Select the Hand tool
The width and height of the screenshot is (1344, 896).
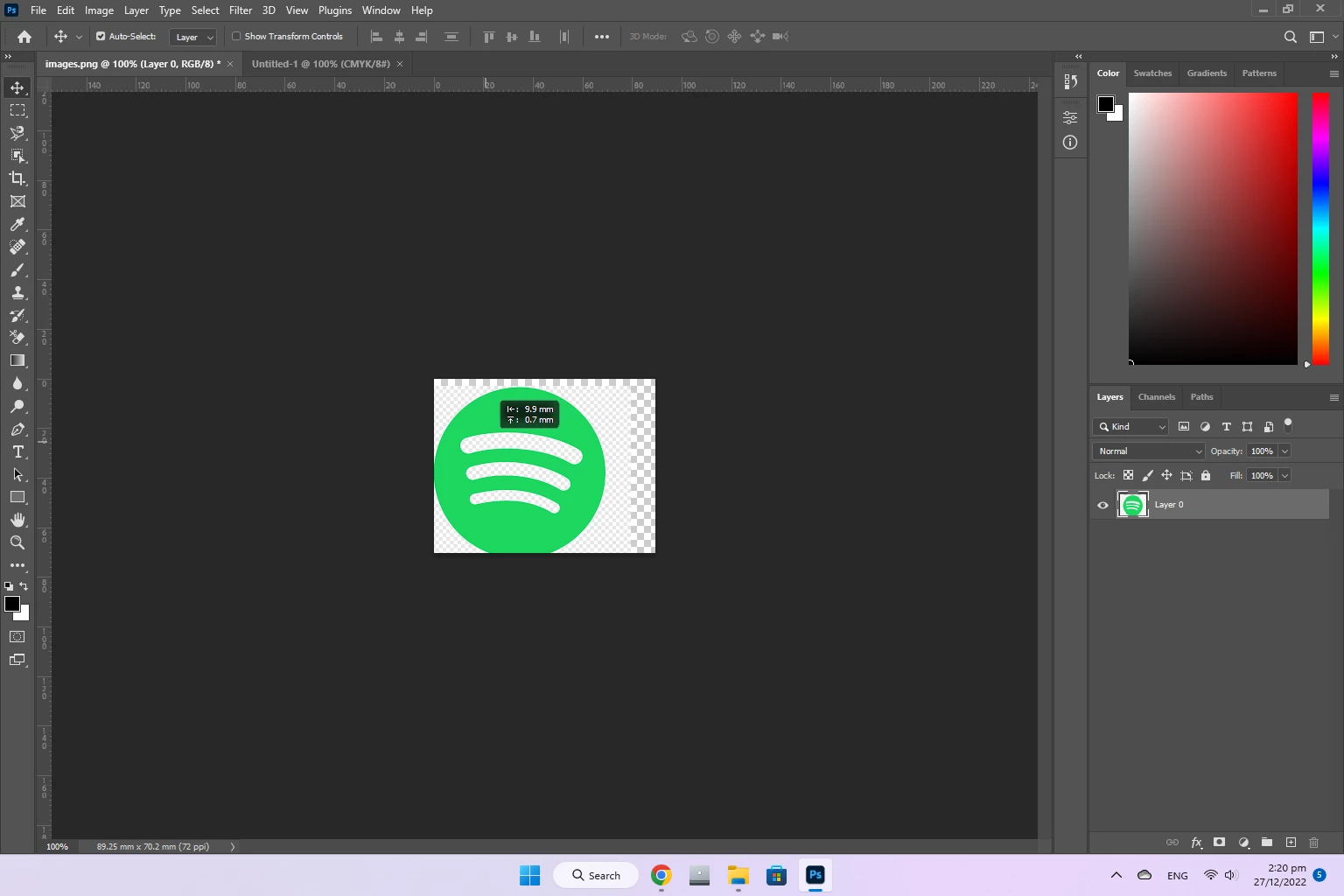(x=17, y=520)
